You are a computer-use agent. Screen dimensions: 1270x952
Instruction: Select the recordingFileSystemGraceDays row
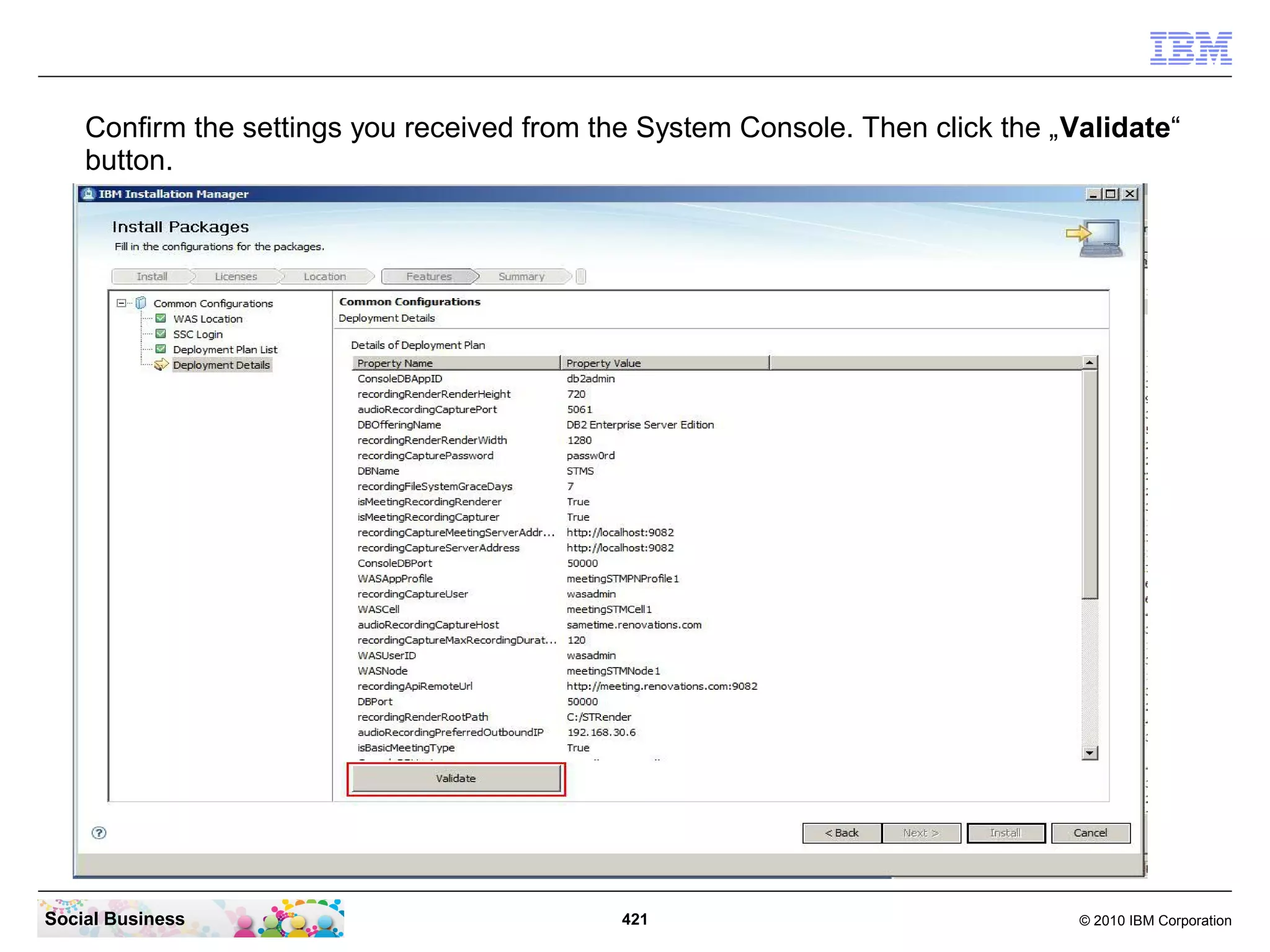point(716,487)
